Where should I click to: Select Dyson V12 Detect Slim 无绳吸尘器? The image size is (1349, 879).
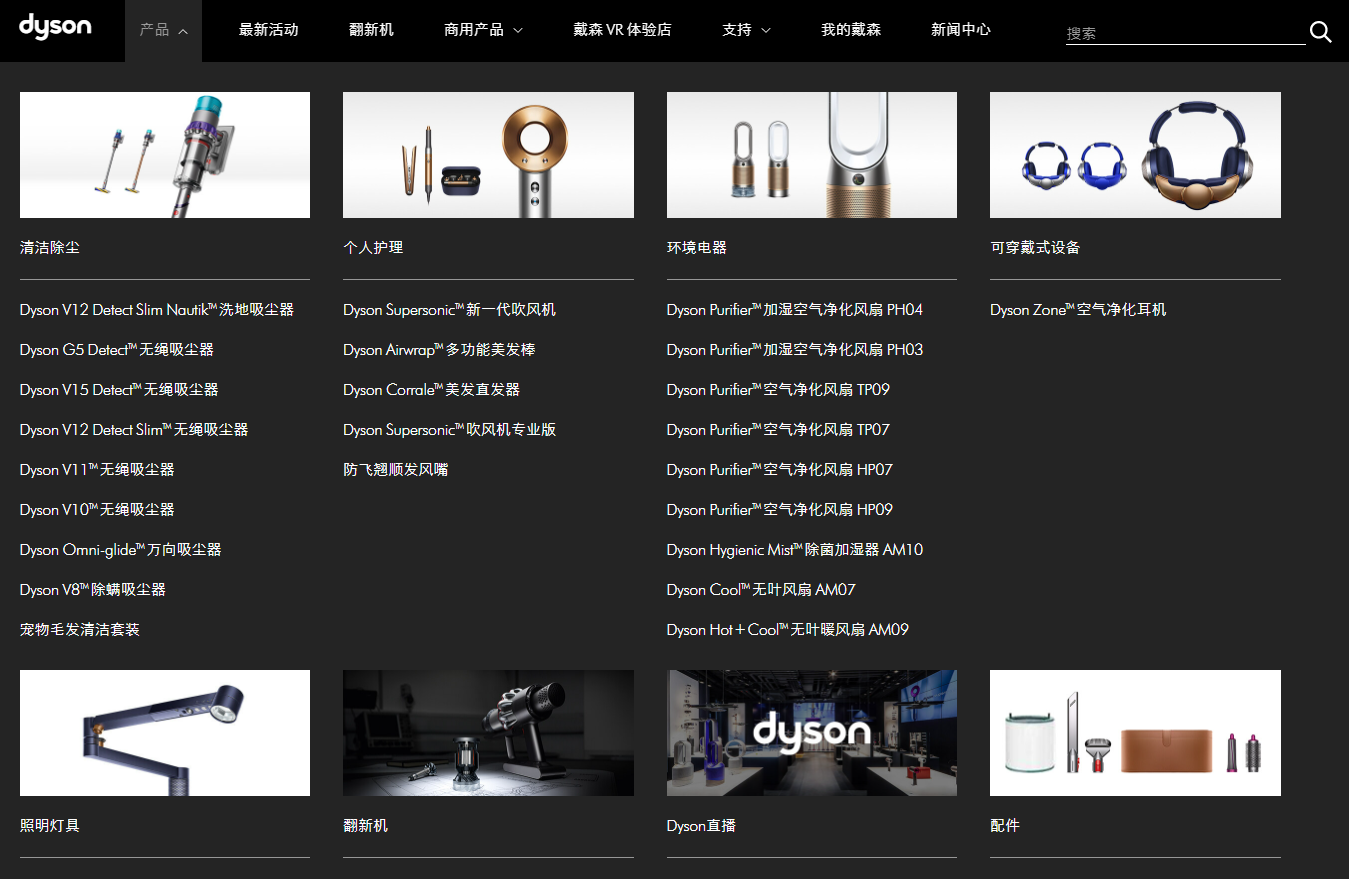134,430
